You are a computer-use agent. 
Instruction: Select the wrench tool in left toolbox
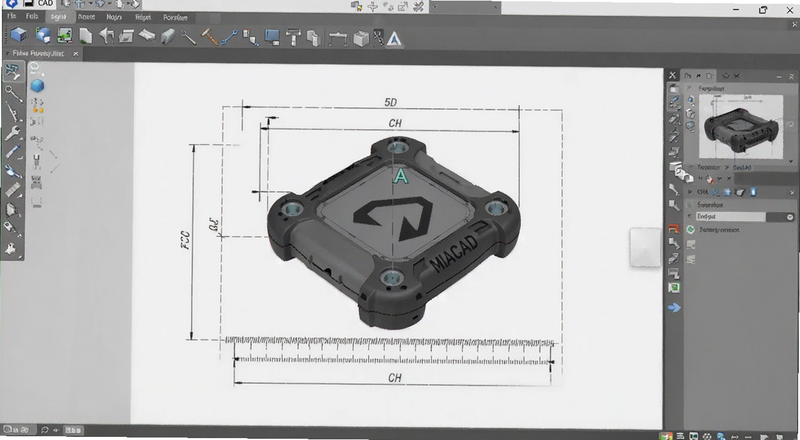(x=12, y=134)
